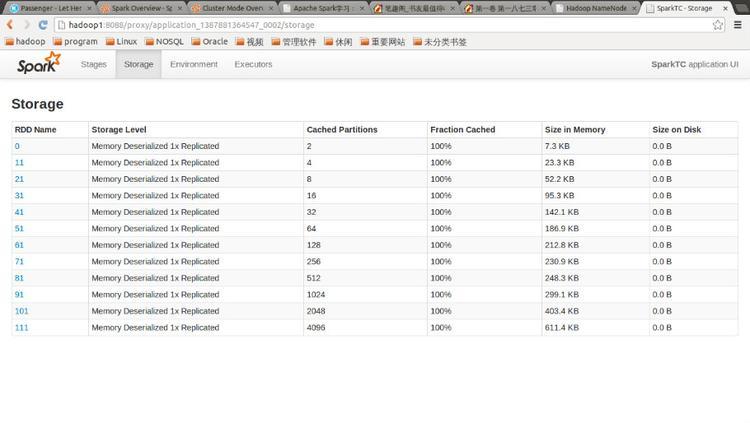Reload the page with the refresh icon
Image resolution: width=750 pixels, height=423 pixels.
[x=43, y=25]
